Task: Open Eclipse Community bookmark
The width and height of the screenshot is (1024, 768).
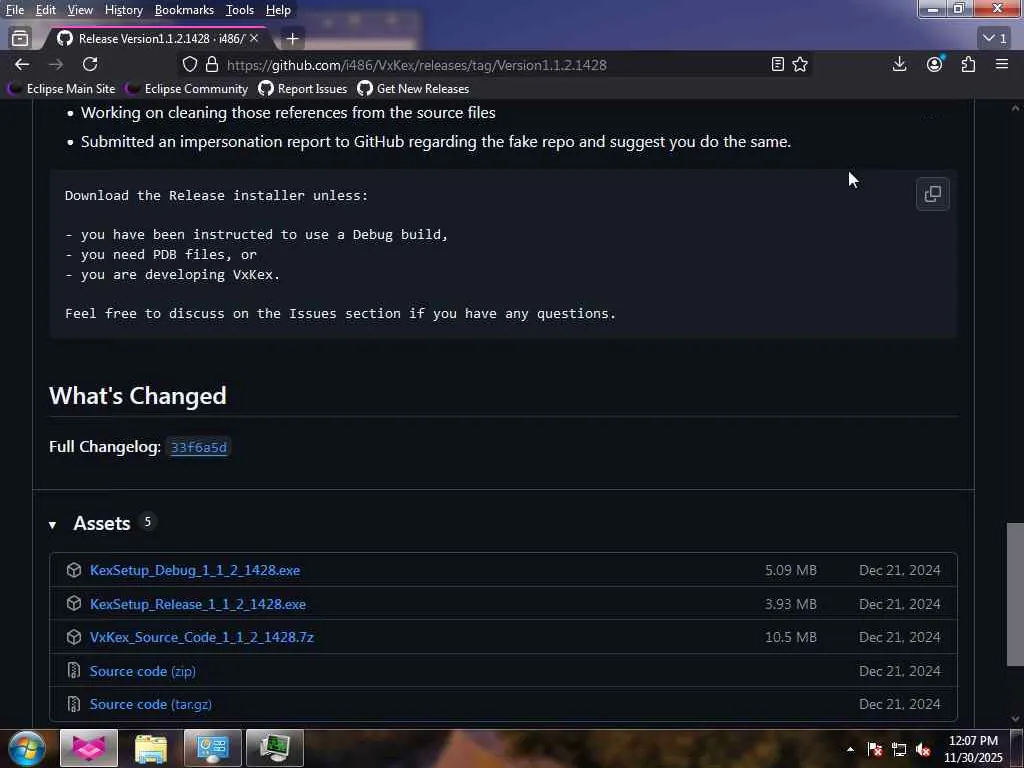Action: pyautogui.click(x=187, y=89)
